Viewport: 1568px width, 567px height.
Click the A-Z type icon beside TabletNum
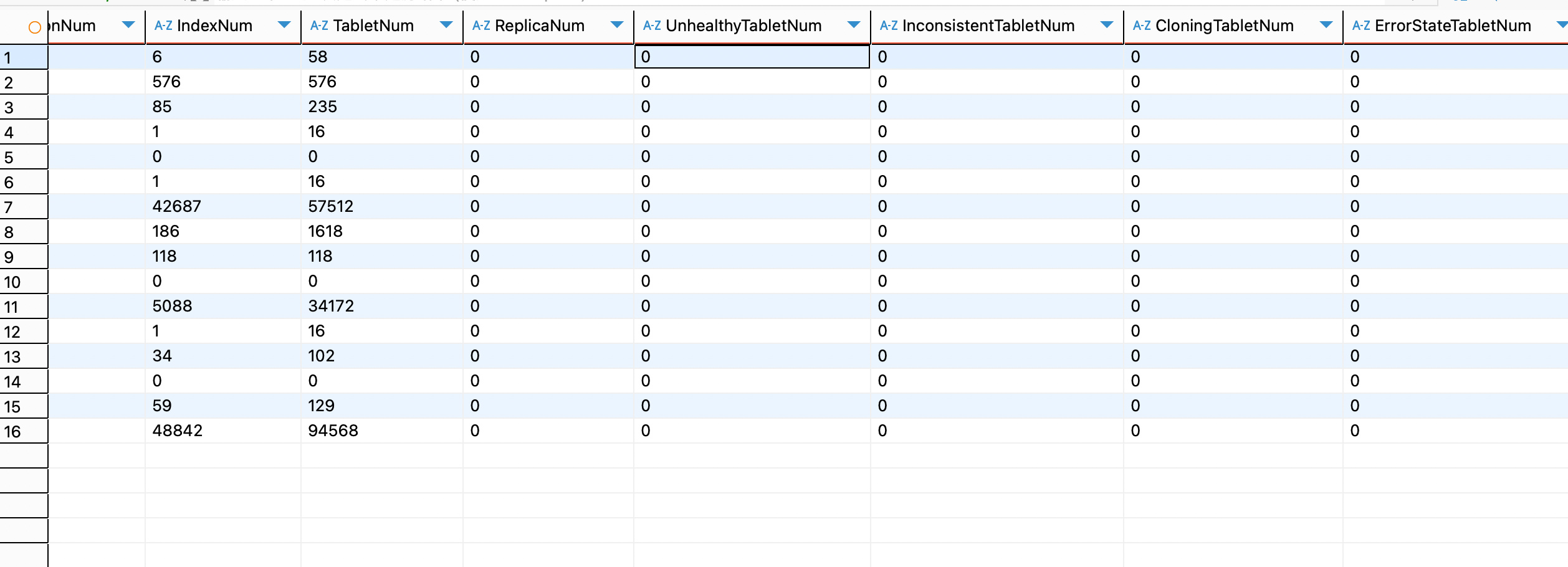click(x=318, y=26)
